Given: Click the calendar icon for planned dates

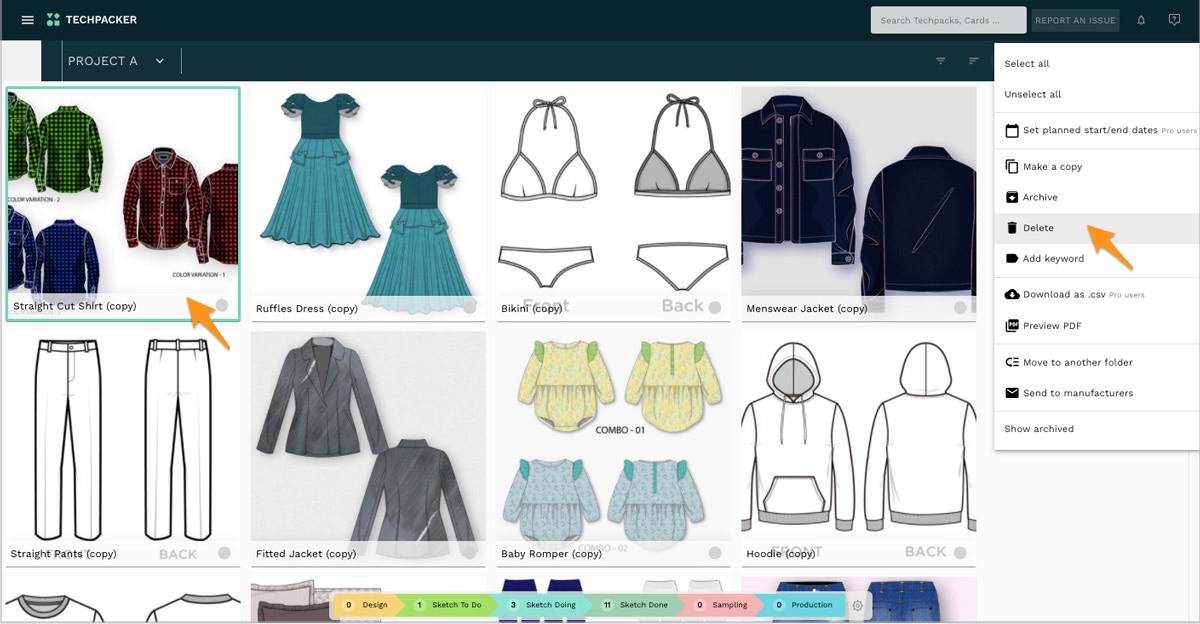Looking at the screenshot, I should [x=1012, y=130].
